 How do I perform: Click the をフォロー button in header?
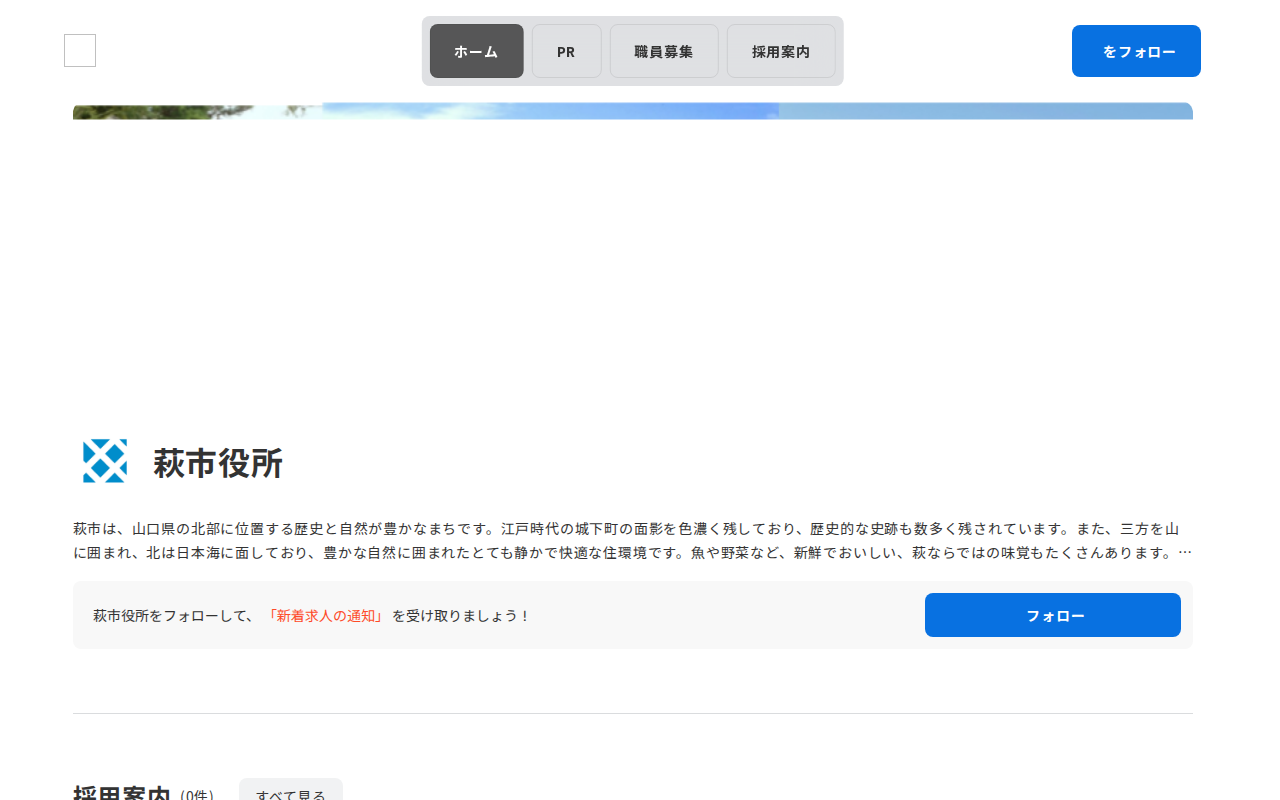point(1136,51)
